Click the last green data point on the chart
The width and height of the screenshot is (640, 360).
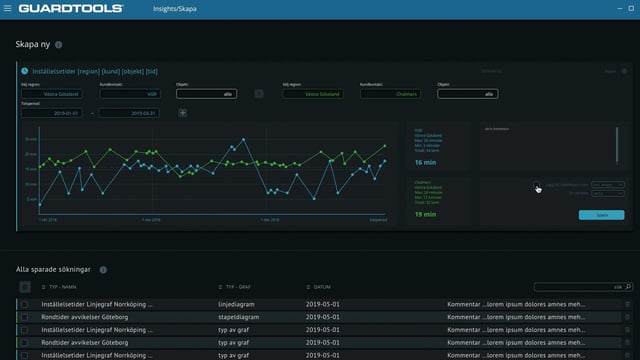385,146
